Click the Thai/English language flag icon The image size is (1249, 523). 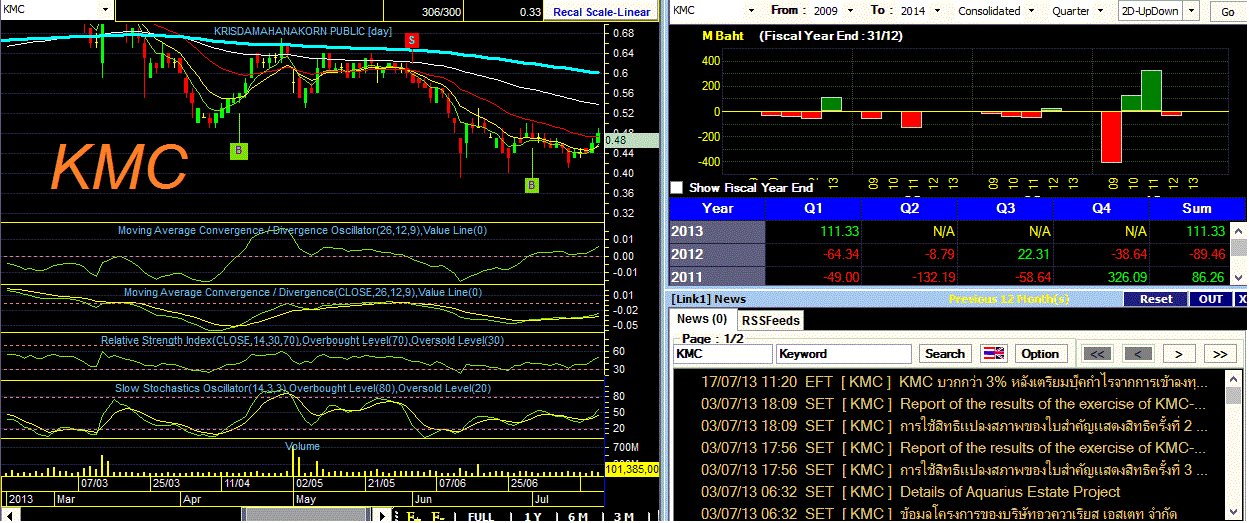(x=993, y=353)
